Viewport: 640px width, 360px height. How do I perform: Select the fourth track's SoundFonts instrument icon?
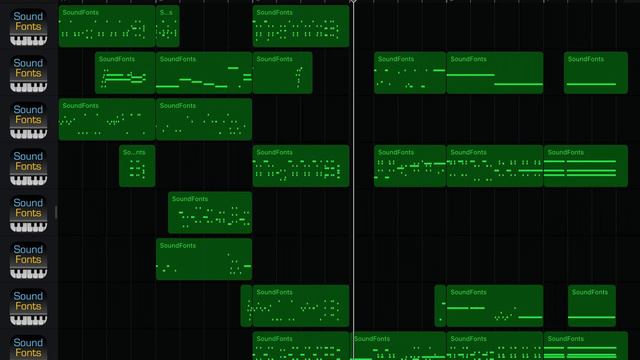28,167
